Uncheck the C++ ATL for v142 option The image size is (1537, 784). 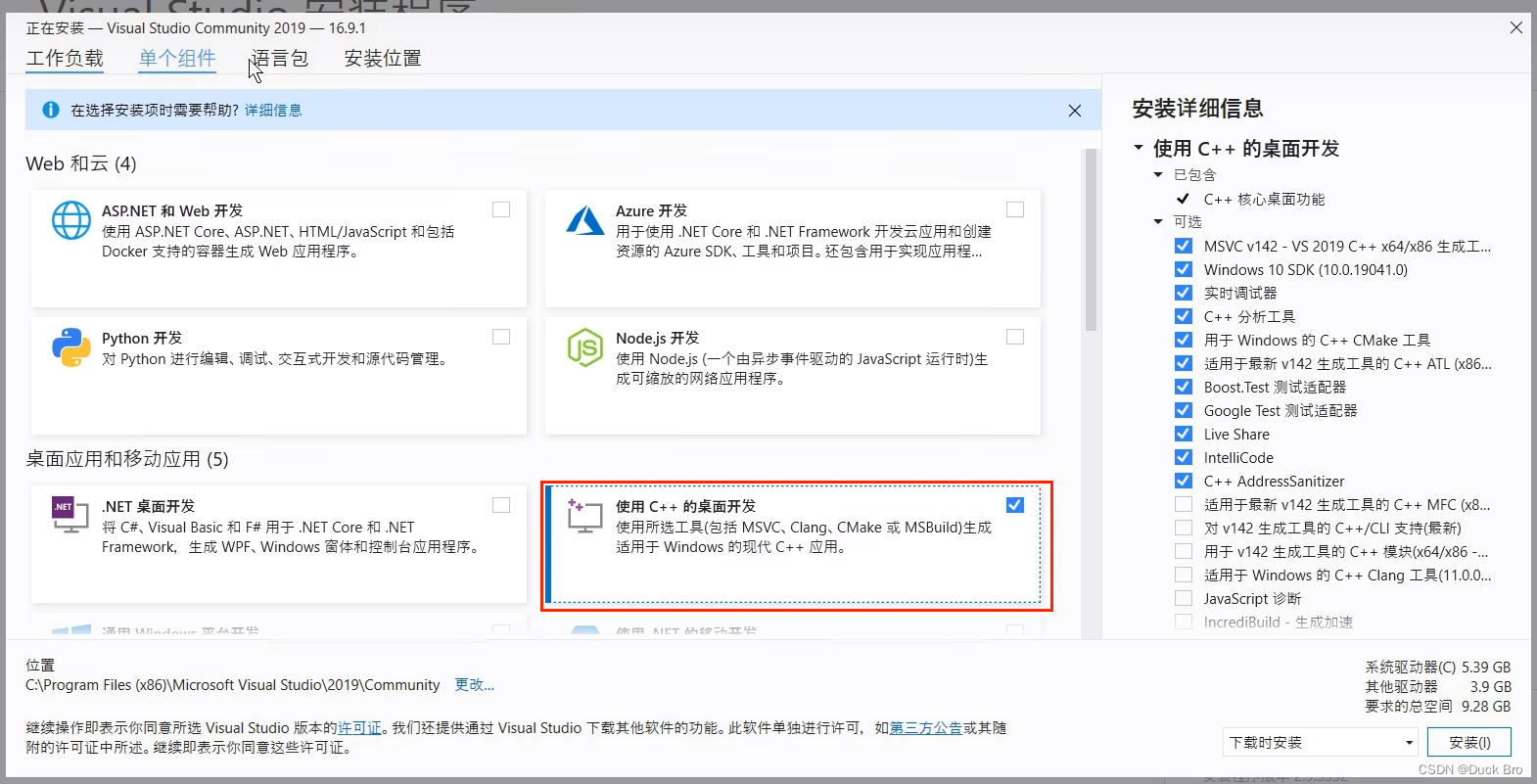pyautogui.click(x=1184, y=363)
